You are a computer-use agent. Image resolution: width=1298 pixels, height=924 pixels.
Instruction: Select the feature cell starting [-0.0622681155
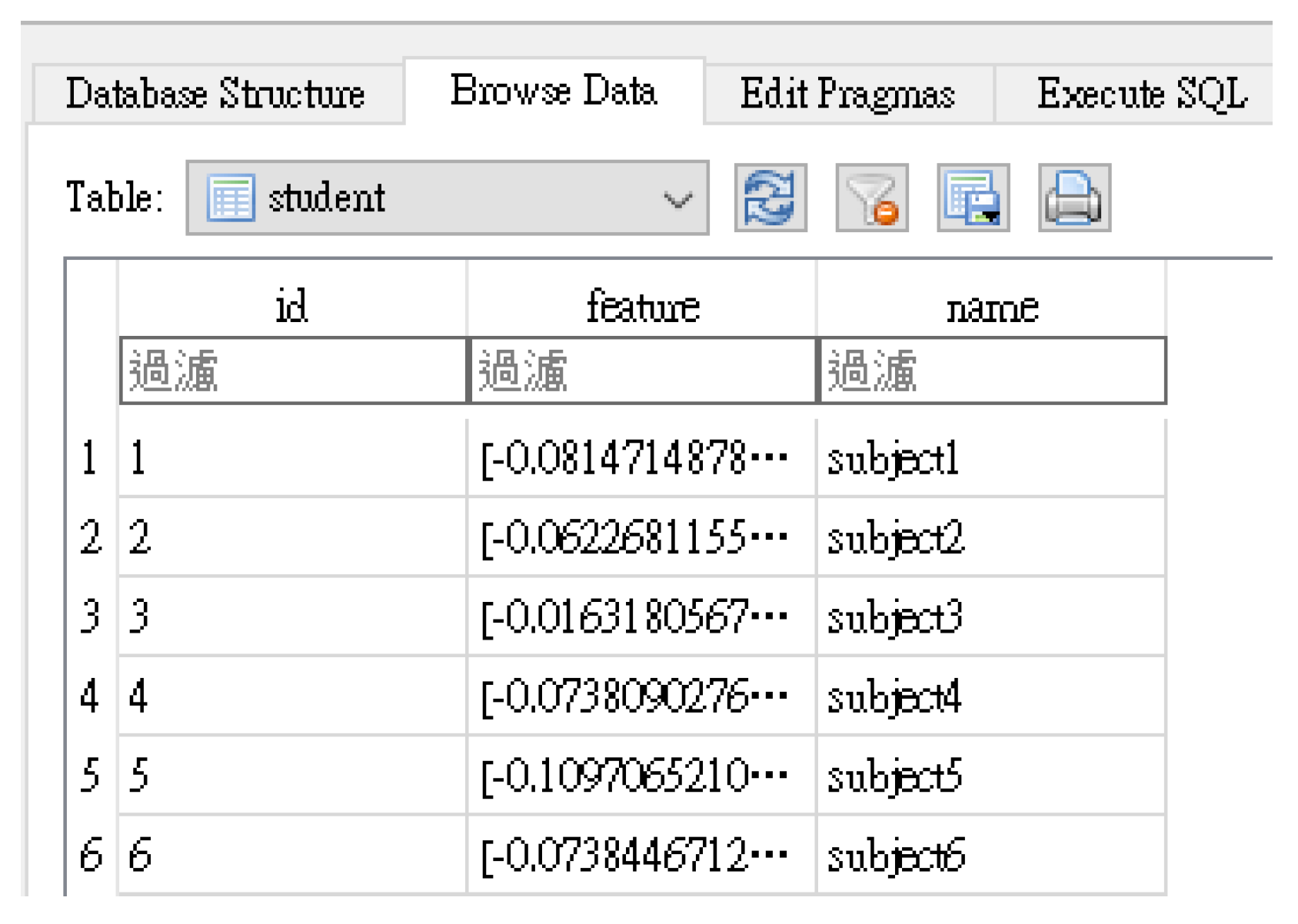point(641,537)
